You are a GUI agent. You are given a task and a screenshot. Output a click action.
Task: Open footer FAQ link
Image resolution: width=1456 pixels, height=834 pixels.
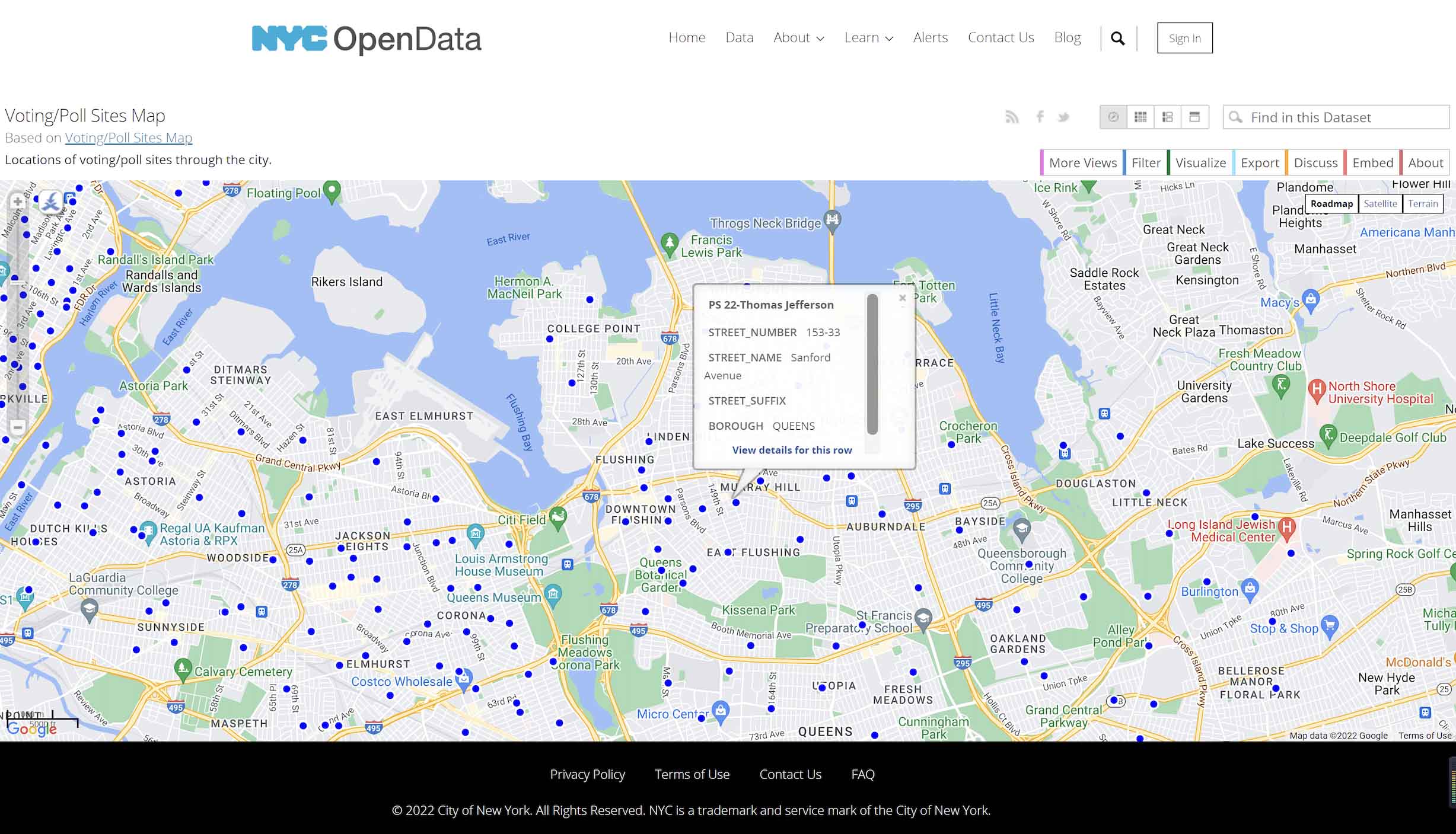click(863, 774)
